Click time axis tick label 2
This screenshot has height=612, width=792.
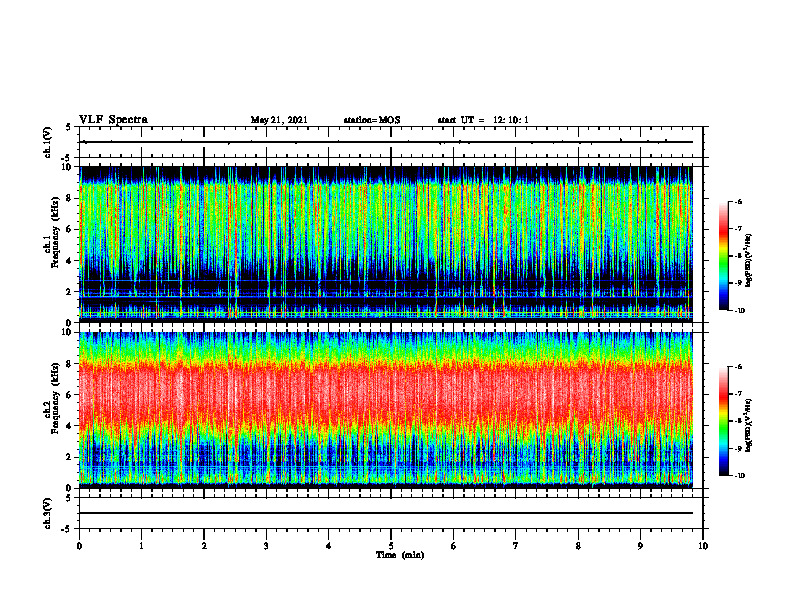tap(204, 546)
